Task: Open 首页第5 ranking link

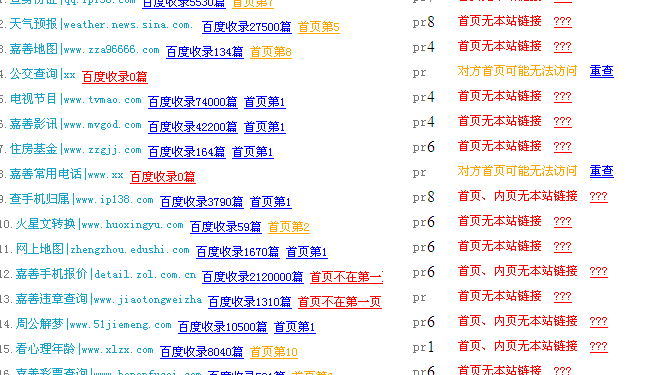Action: pos(319,27)
